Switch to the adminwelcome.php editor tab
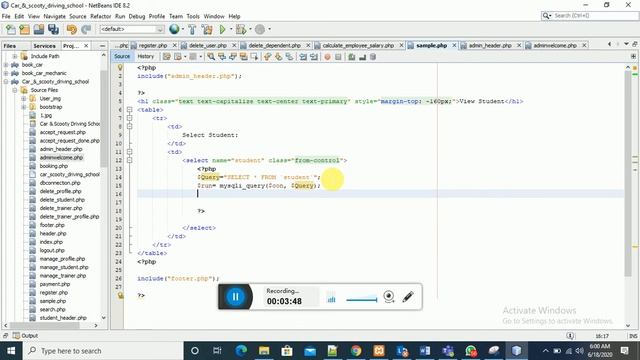640x360 pixels. coord(555,45)
